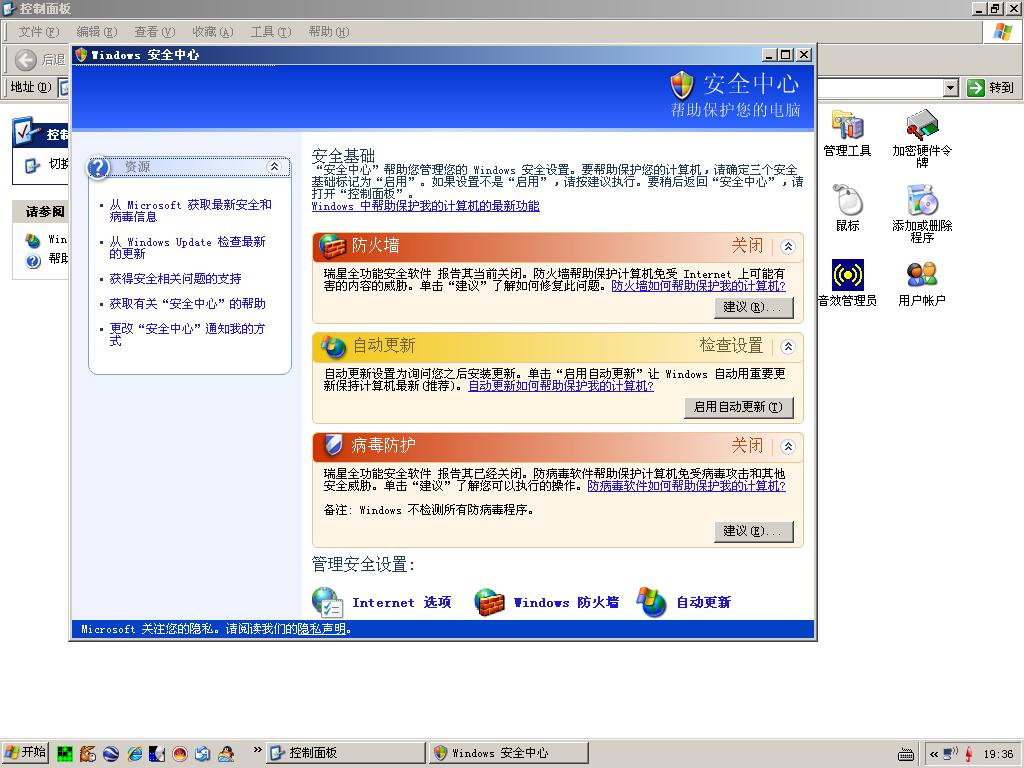This screenshot has width=1024, height=768.
Task: Open 防火墙如何帮助保护我的计算机 link
Action: (698, 285)
